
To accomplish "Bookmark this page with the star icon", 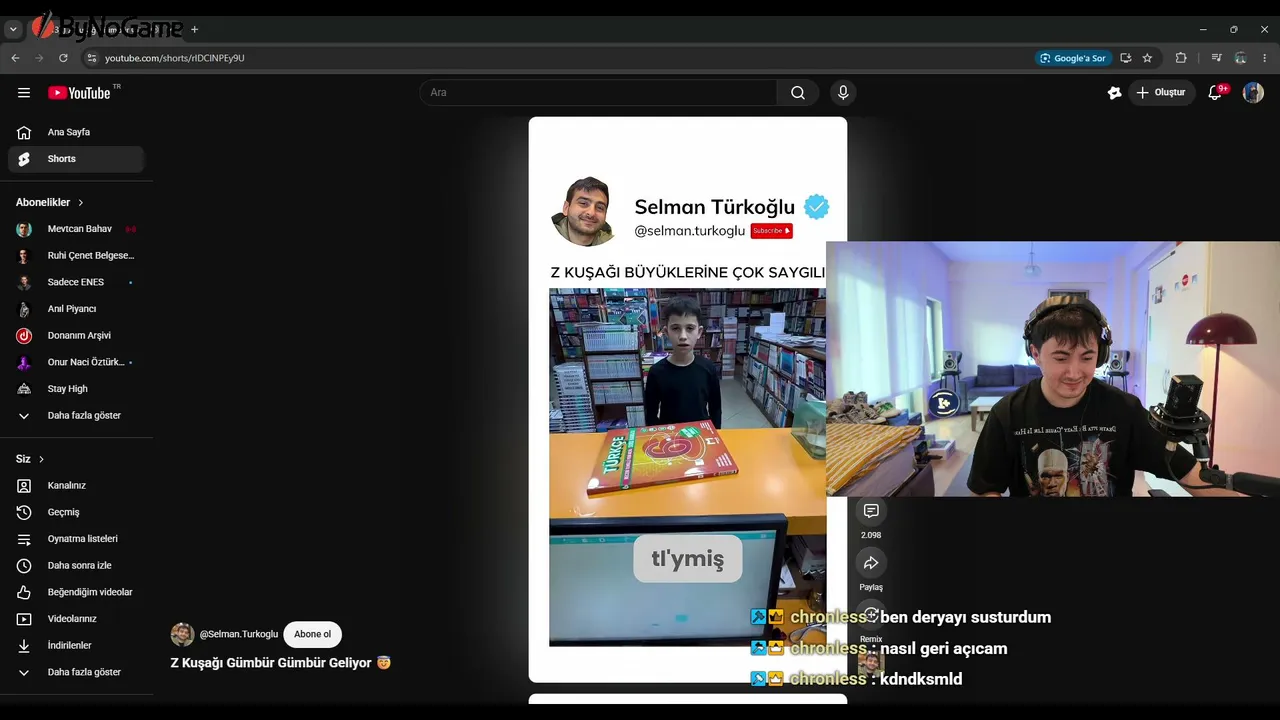I will point(1147,58).
